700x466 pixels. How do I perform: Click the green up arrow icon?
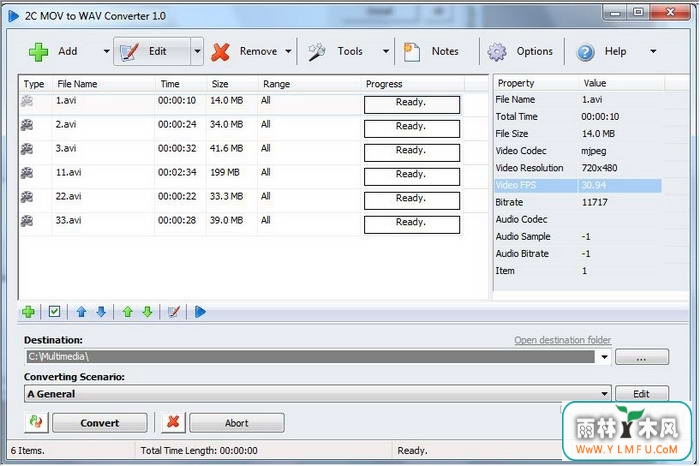(x=128, y=312)
